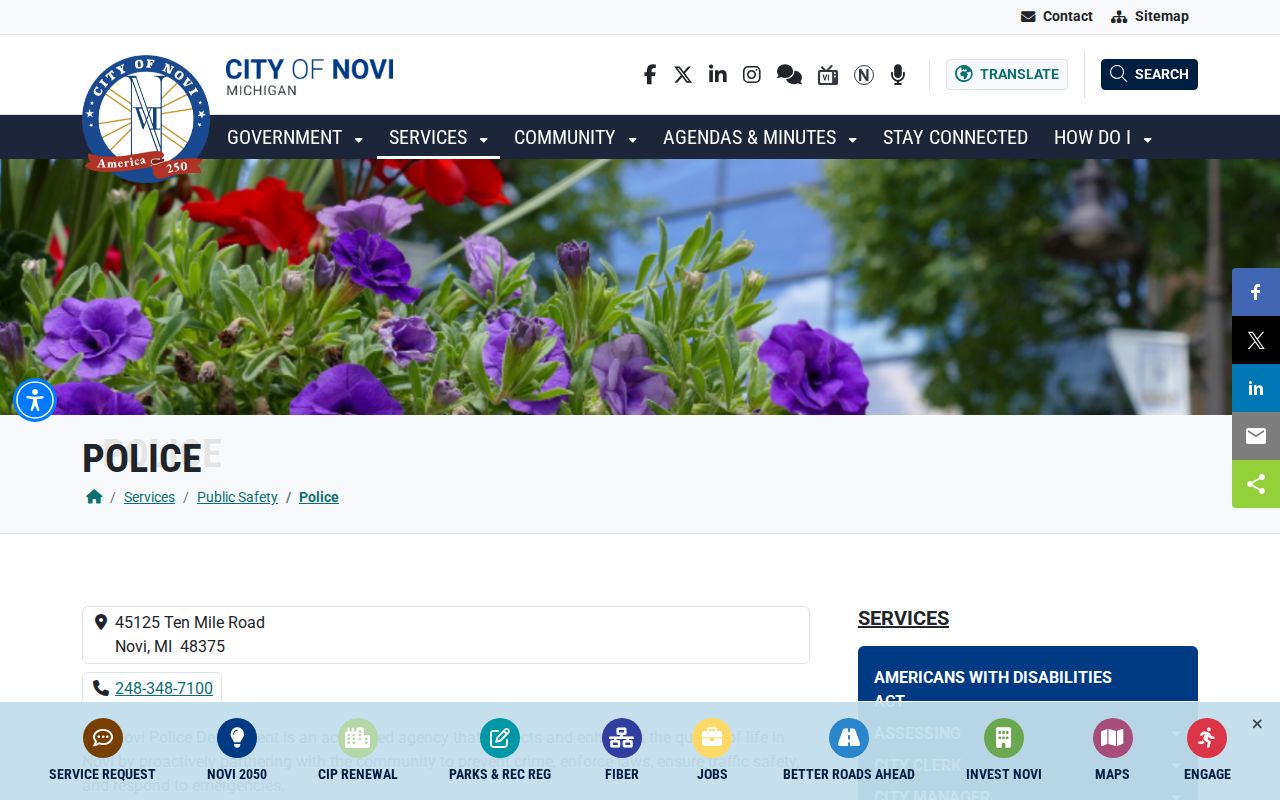Open the Instagram header icon
Screen dimensions: 1280x800
pos(752,75)
